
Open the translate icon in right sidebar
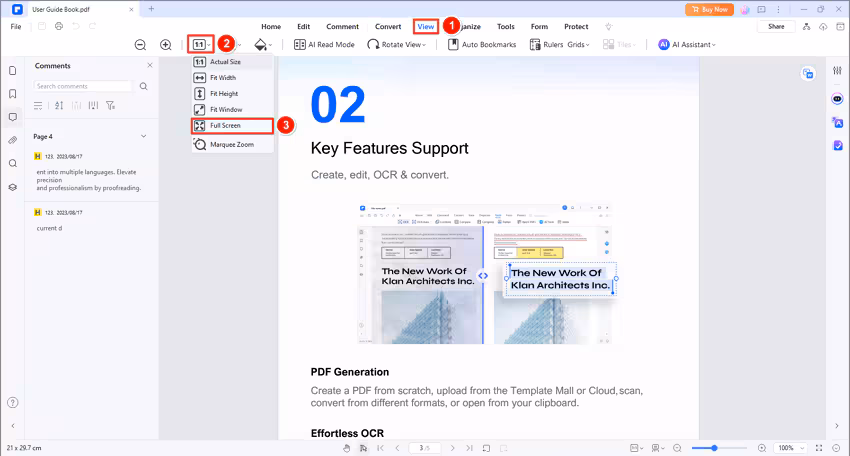pyautogui.click(x=837, y=123)
